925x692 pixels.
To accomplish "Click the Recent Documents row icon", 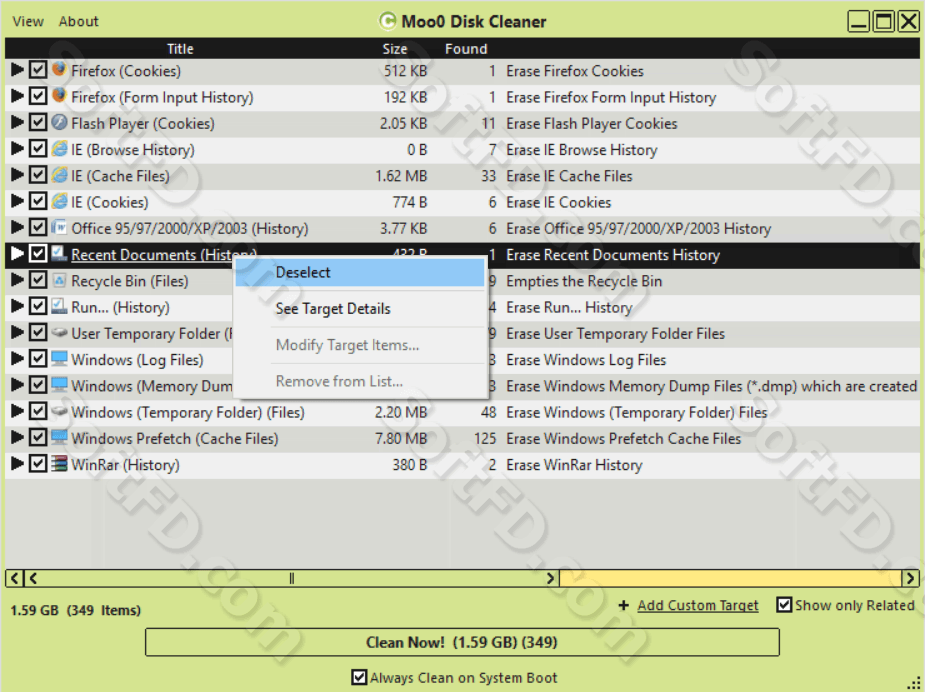I will point(59,254).
